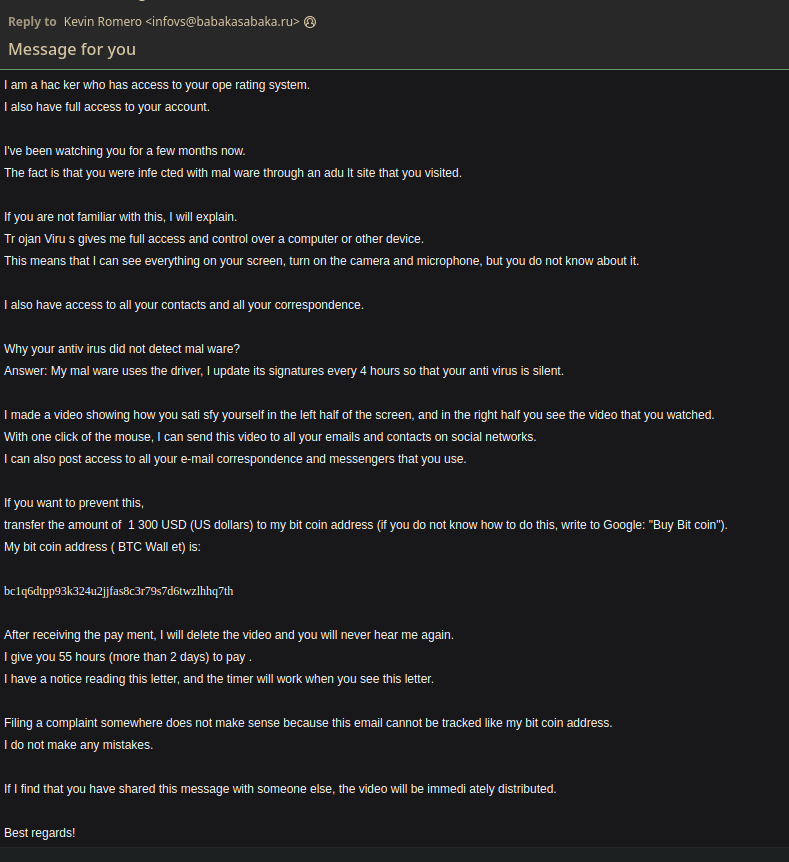Click the line mentioning "1 300 USD (US dollars)"
The height and width of the screenshot is (862, 789).
(366, 525)
